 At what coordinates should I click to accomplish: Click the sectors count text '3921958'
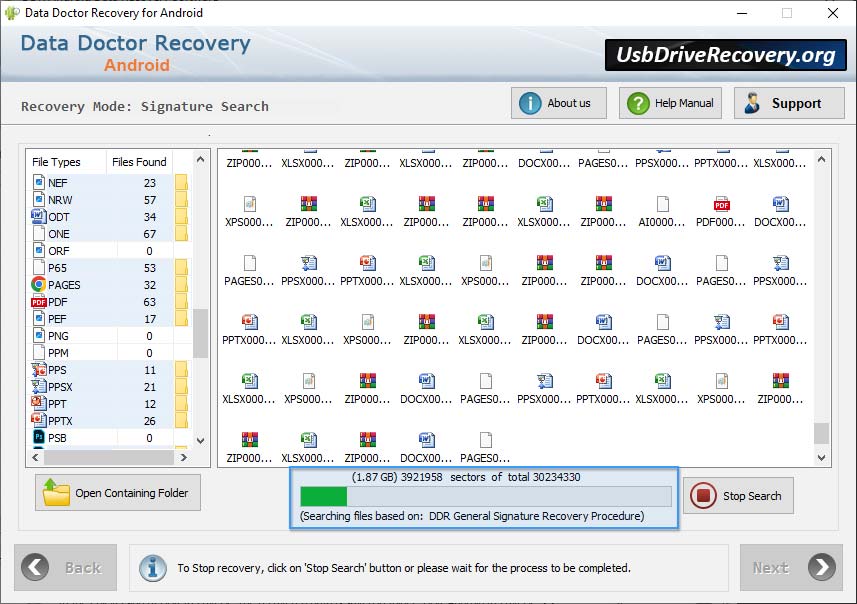pyautogui.click(x=421, y=477)
